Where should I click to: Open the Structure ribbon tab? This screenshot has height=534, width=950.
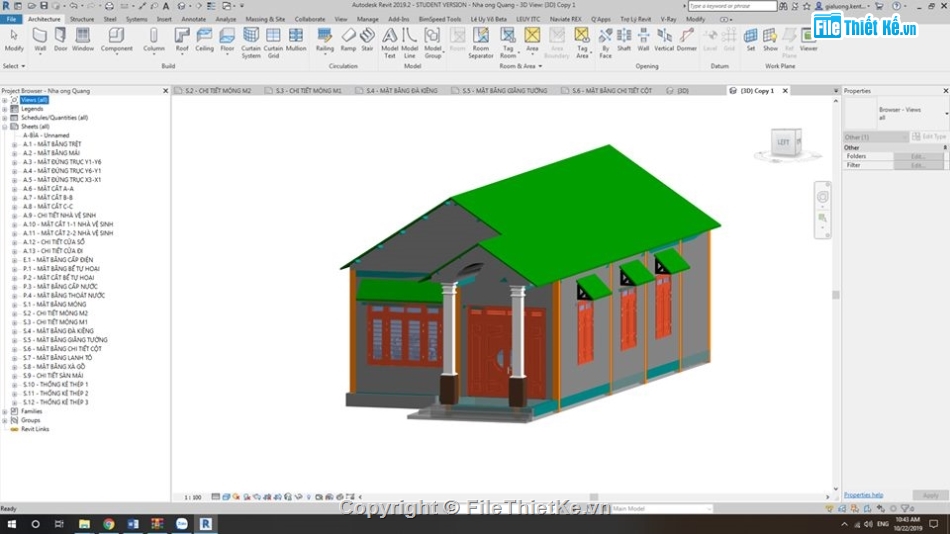point(82,19)
